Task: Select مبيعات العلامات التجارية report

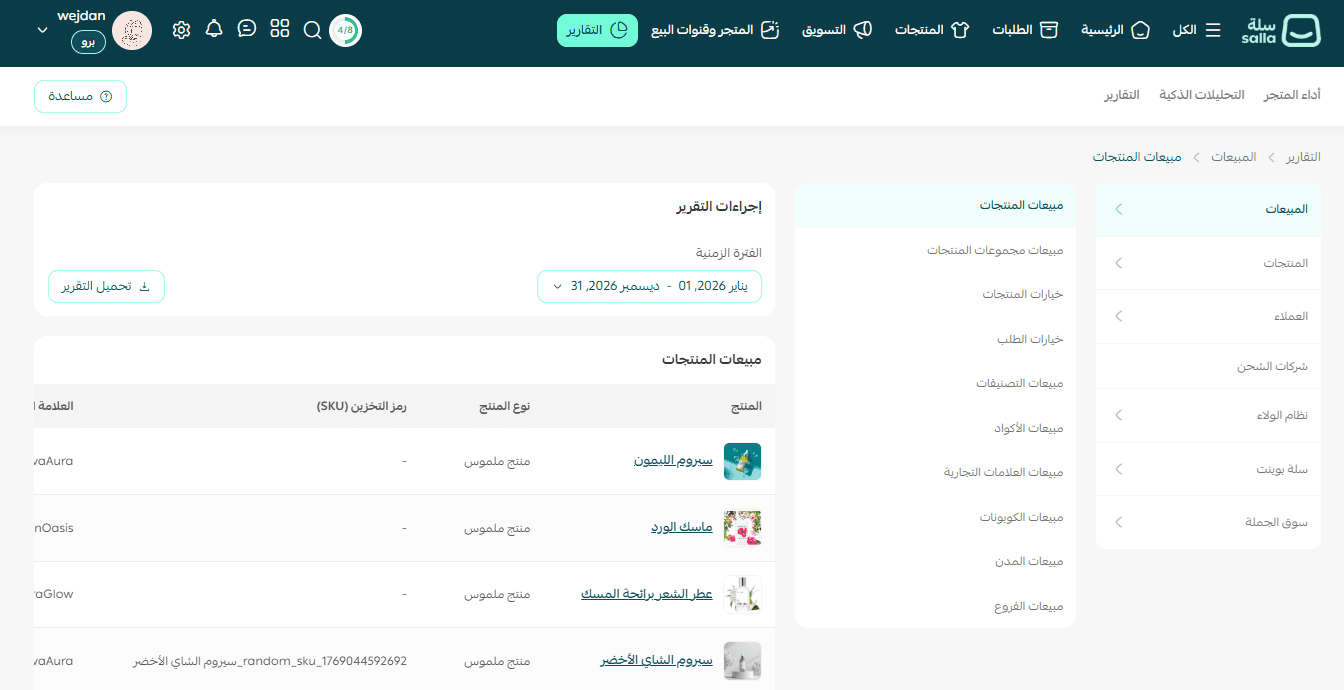Action: [935, 472]
